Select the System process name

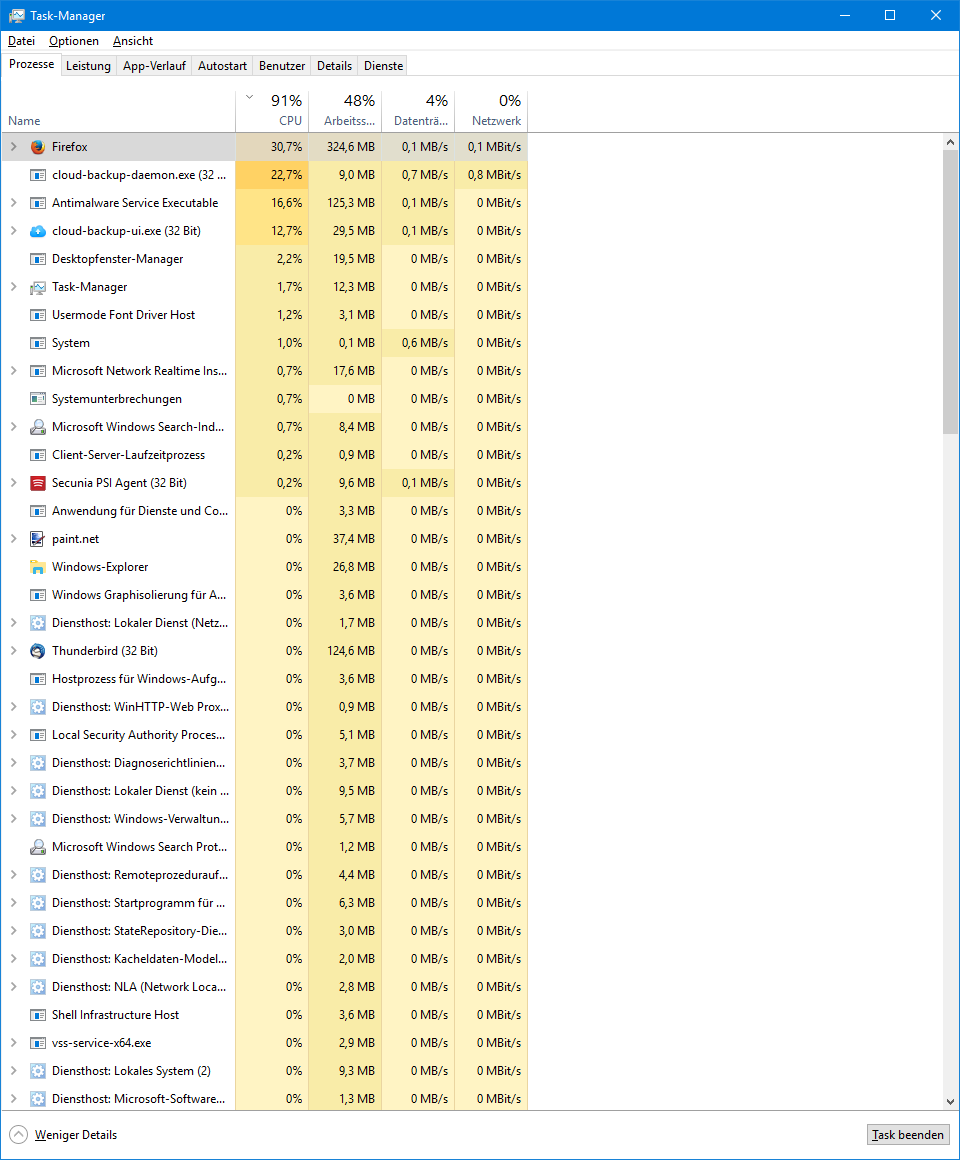(71, 343)
